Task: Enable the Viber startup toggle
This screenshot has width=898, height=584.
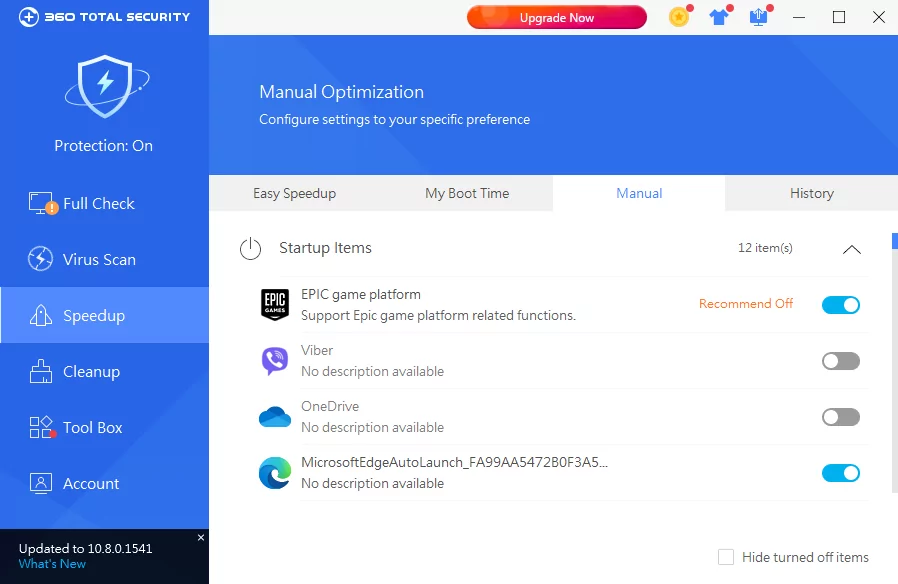Action: (x=841, y=361)
